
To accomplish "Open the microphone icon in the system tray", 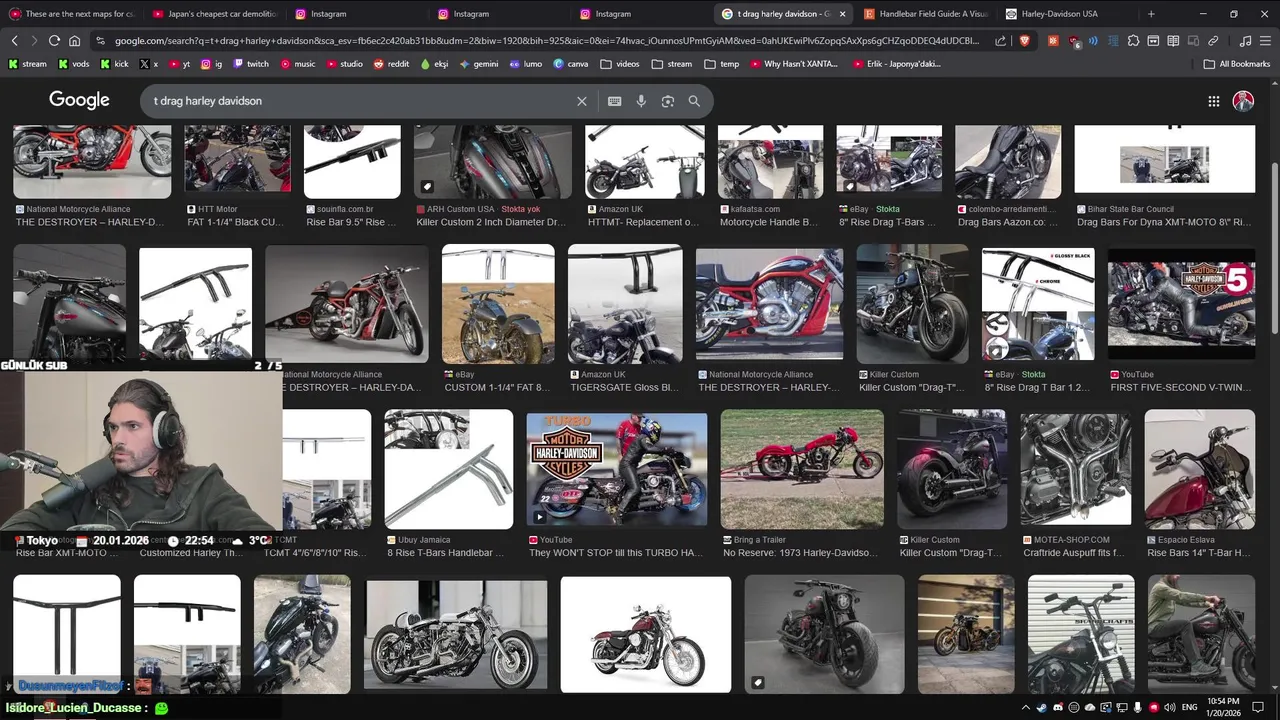I will (1138, 708).
